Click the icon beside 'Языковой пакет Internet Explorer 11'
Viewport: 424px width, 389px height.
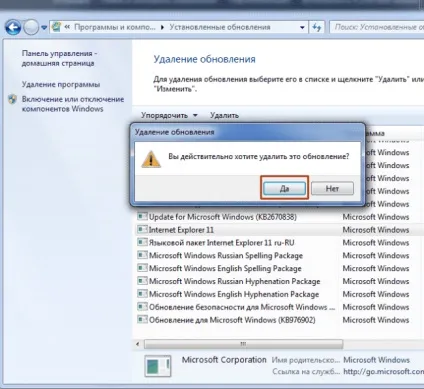click(x=142, y=242)
